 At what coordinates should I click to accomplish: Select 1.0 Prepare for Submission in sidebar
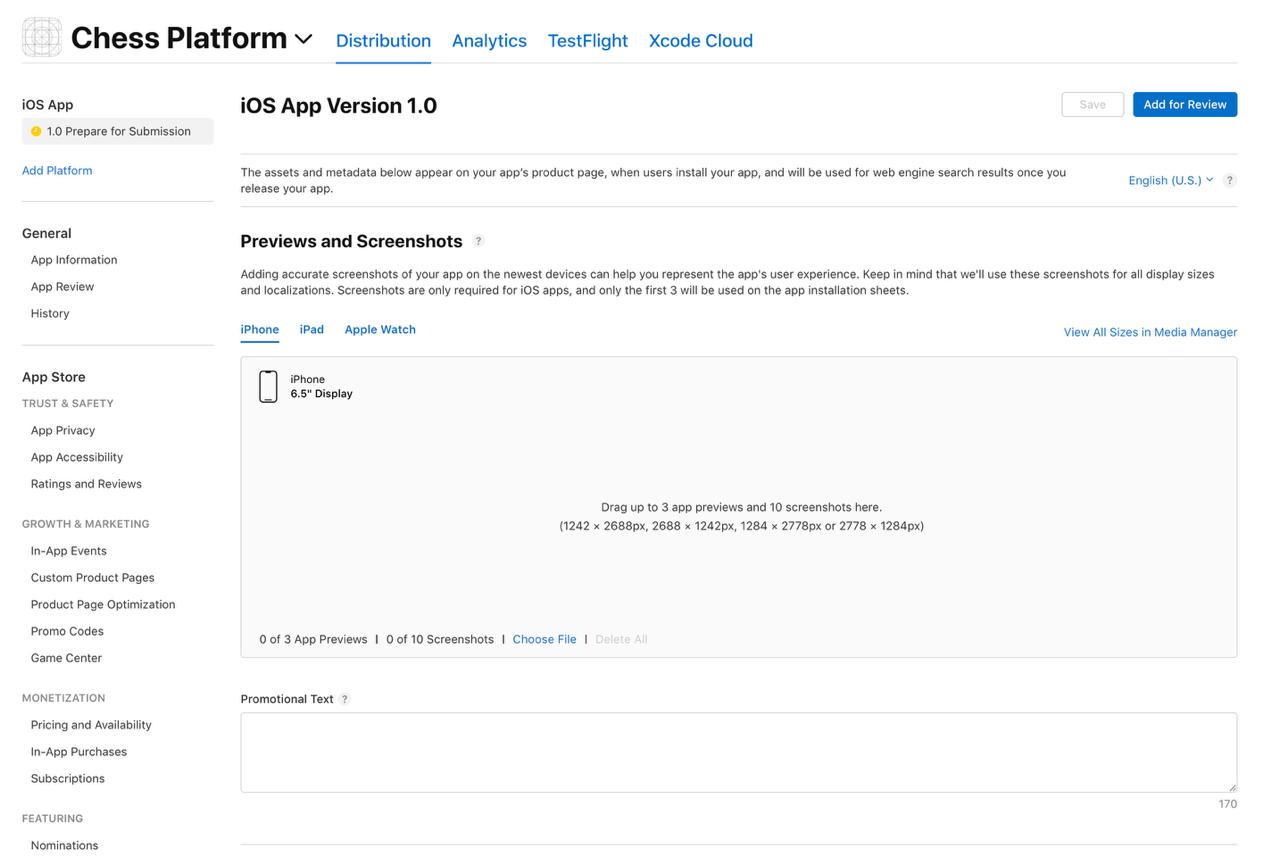118,131
